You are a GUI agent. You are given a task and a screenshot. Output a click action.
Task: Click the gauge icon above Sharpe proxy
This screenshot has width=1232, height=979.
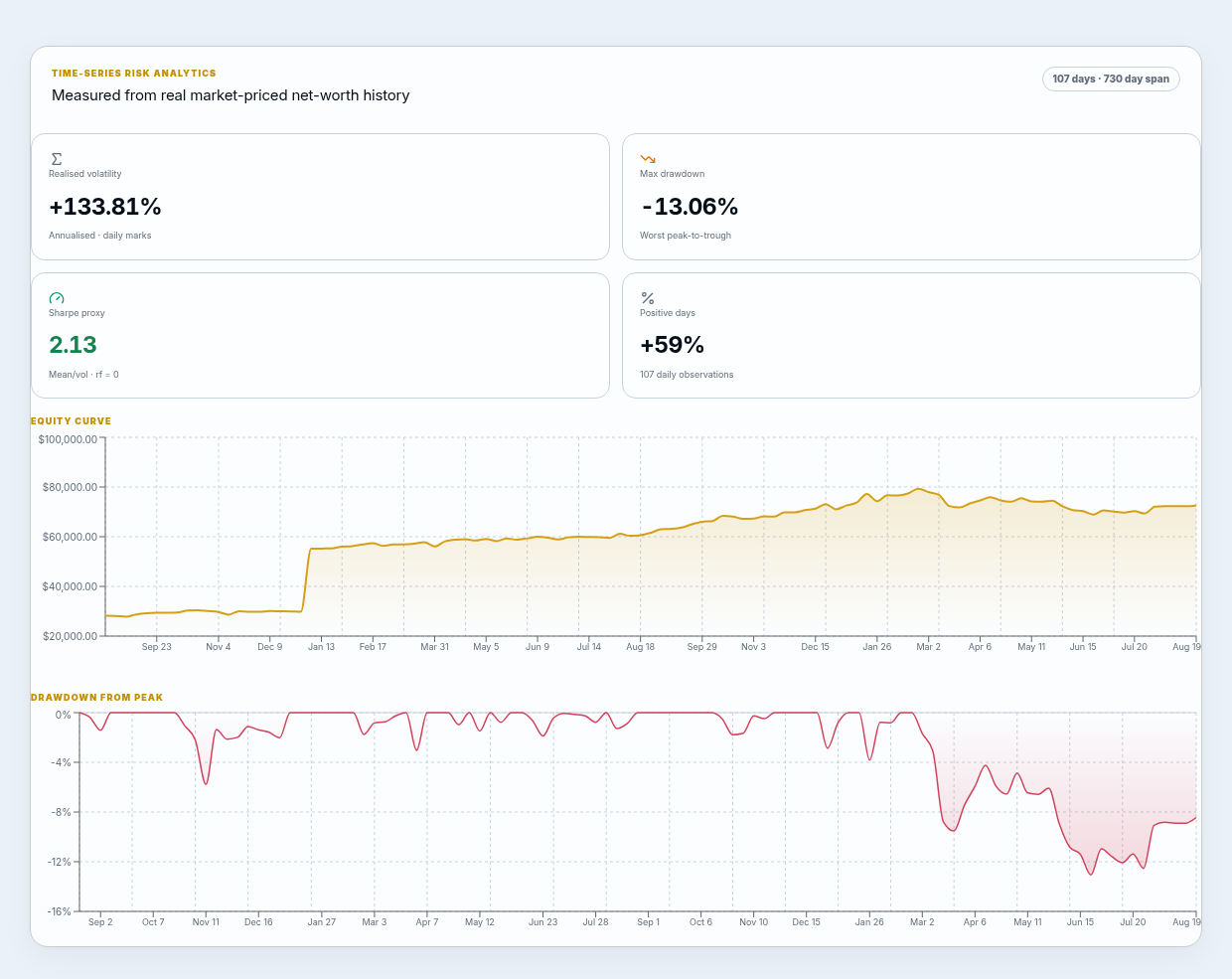pyautogui.click(x=57, y=298)
